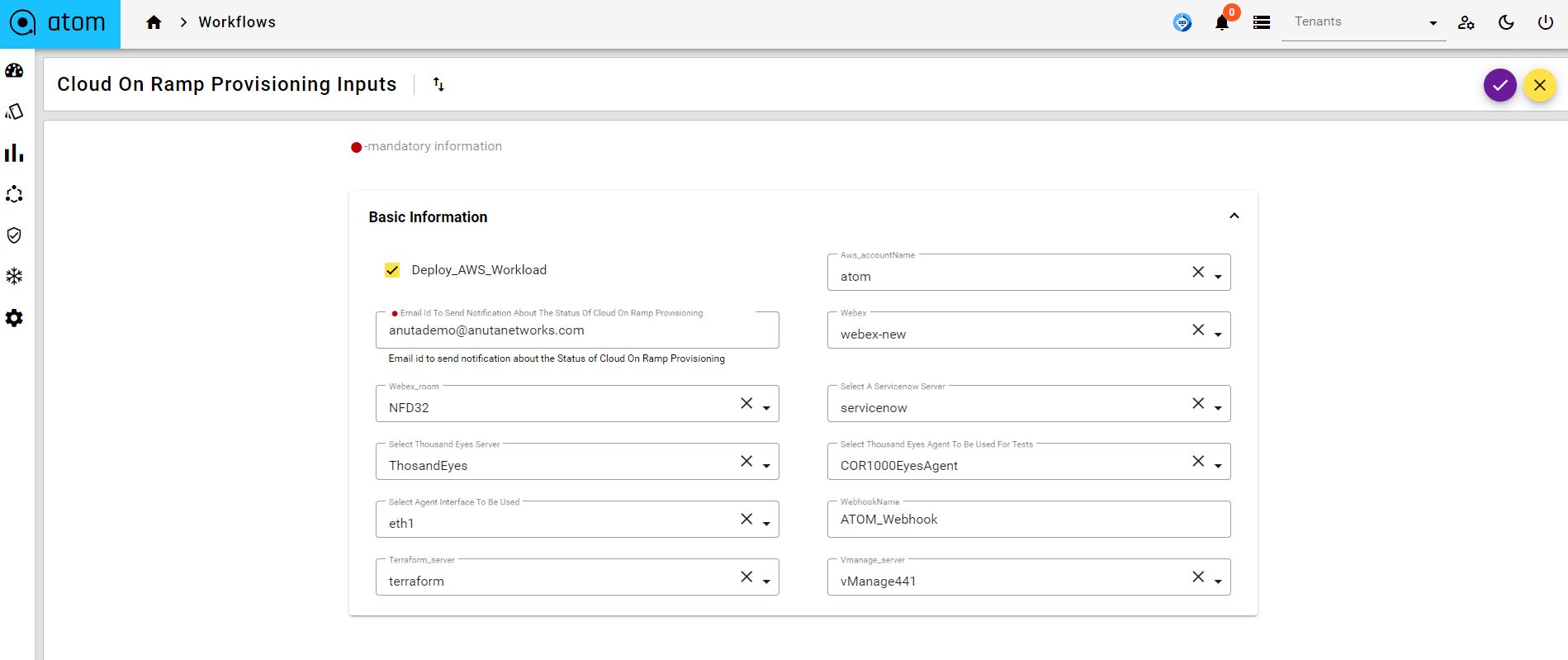Toggle dark mode moon icon

pos(1506,22)
